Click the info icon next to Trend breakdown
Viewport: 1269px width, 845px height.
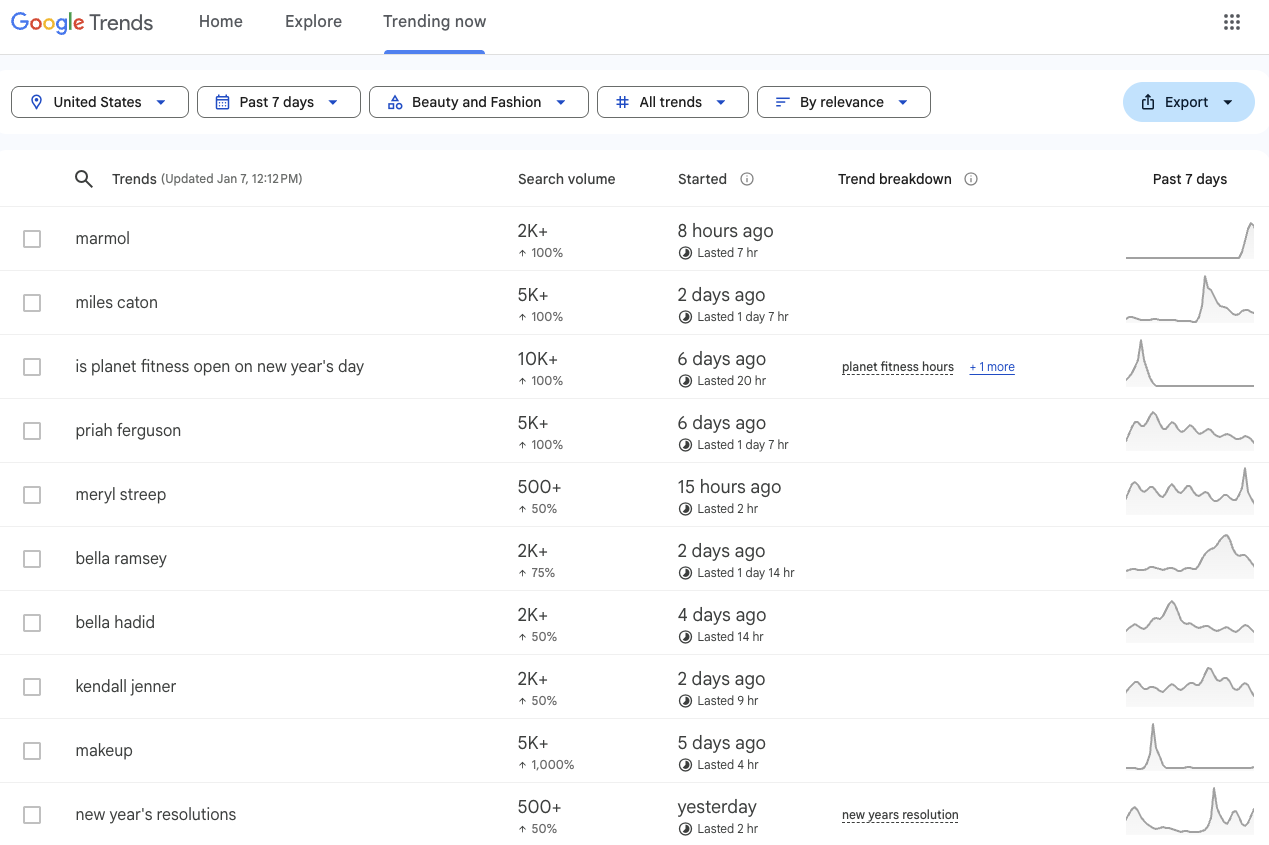tap(971, 179)
